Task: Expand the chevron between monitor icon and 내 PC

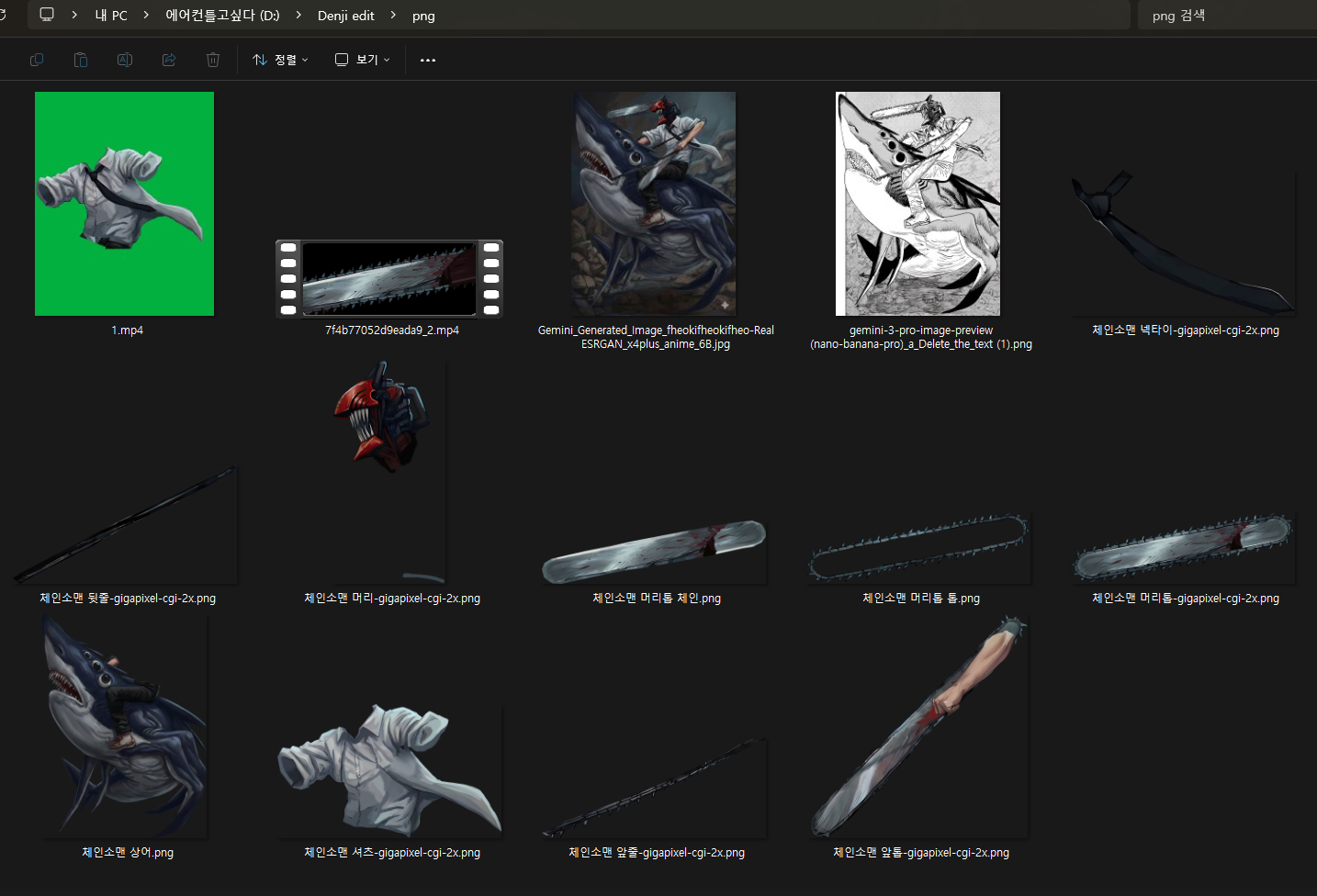Action: click(x=74, y=15)
